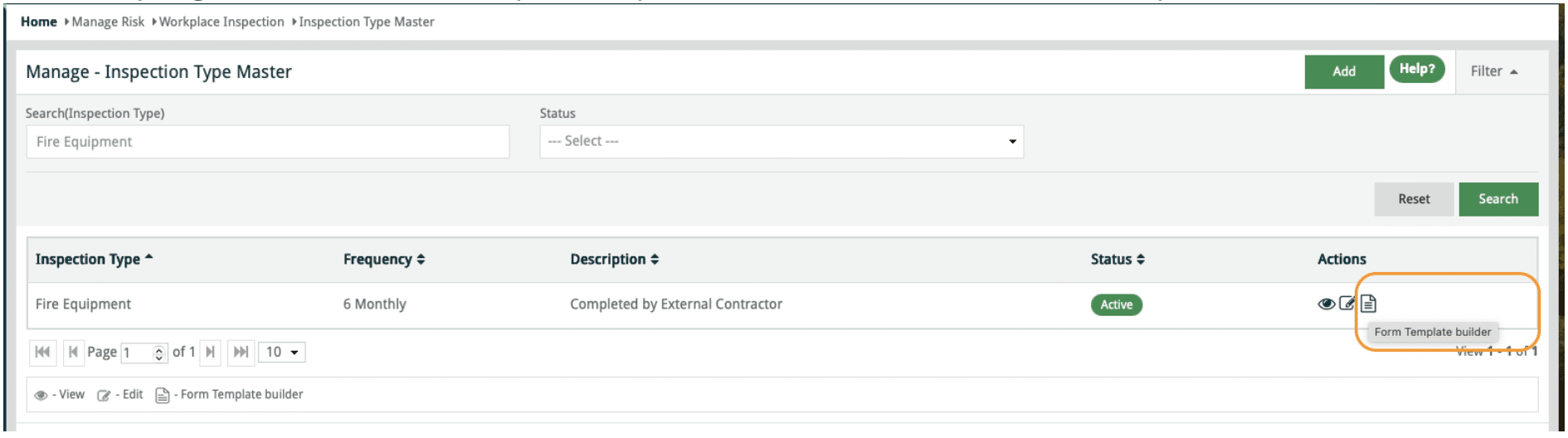The image size is (1568, 438).
Task: Navigate to Home breadcrumb
Action: [x=38, y=22]
